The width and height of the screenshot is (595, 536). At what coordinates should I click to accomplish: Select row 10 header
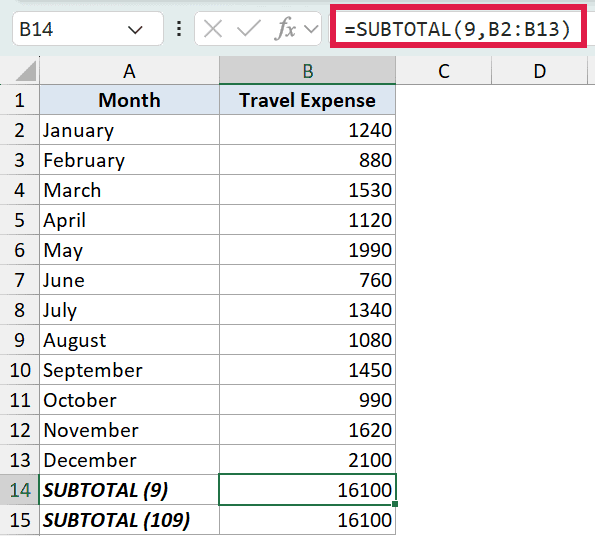click(20, 370)
